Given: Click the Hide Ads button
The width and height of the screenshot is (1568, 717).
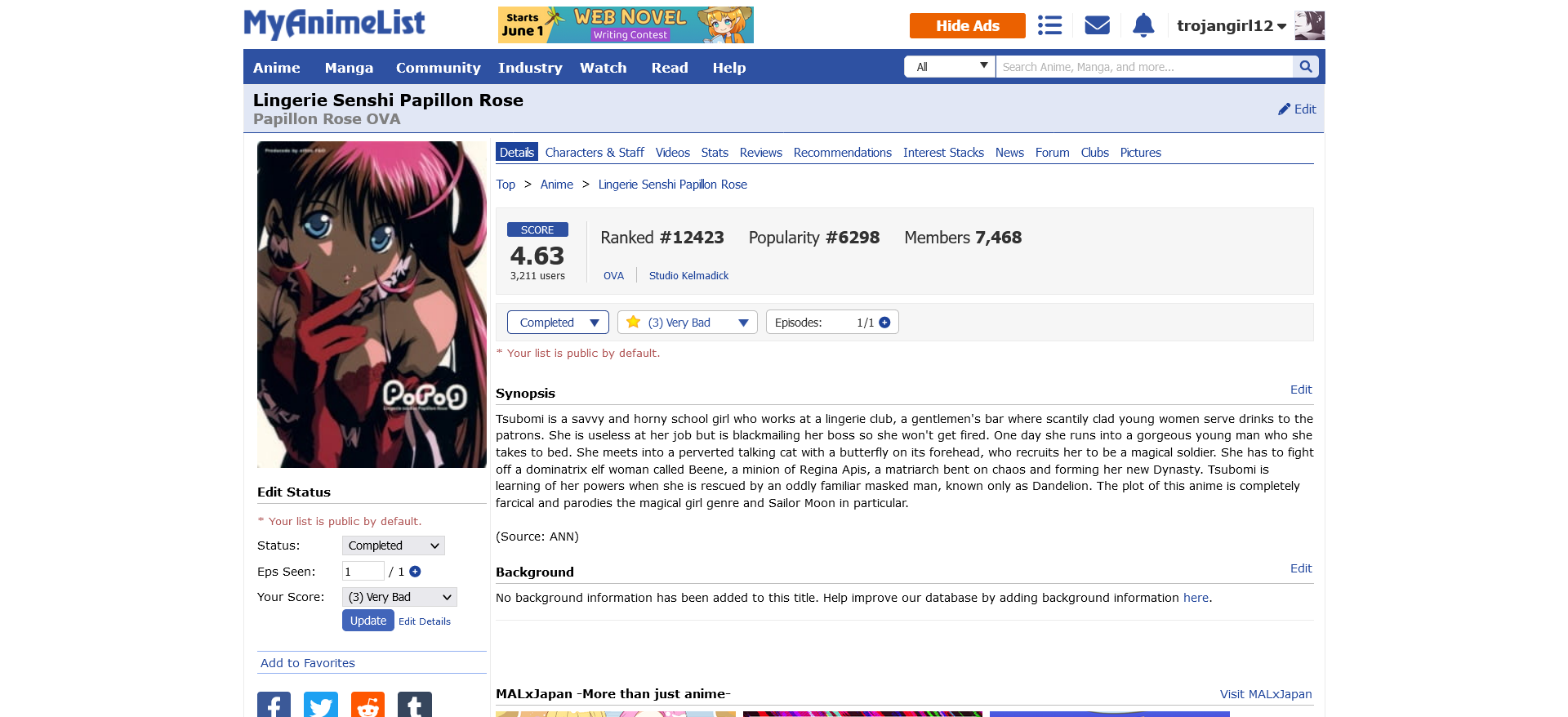Looking at the screenshot, I should click(968, 26).
